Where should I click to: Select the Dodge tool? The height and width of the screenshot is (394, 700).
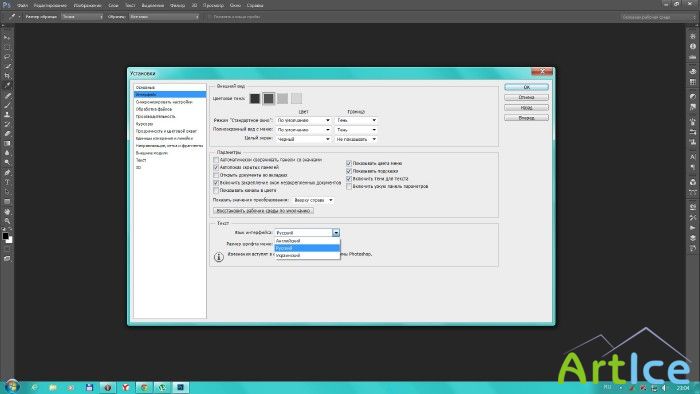coord(7,162)
